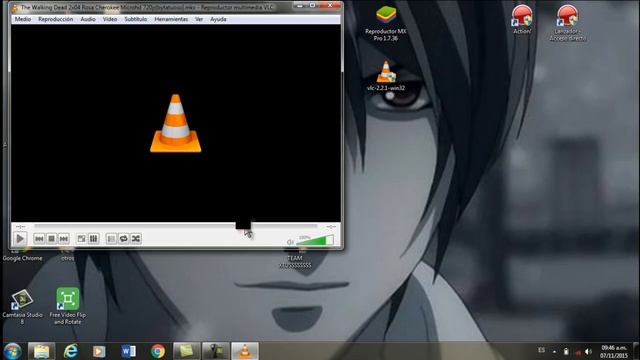Viewport: 640px width, 360px height.
Task: Click the VLC window title bar icon
Action: [15, 8]
